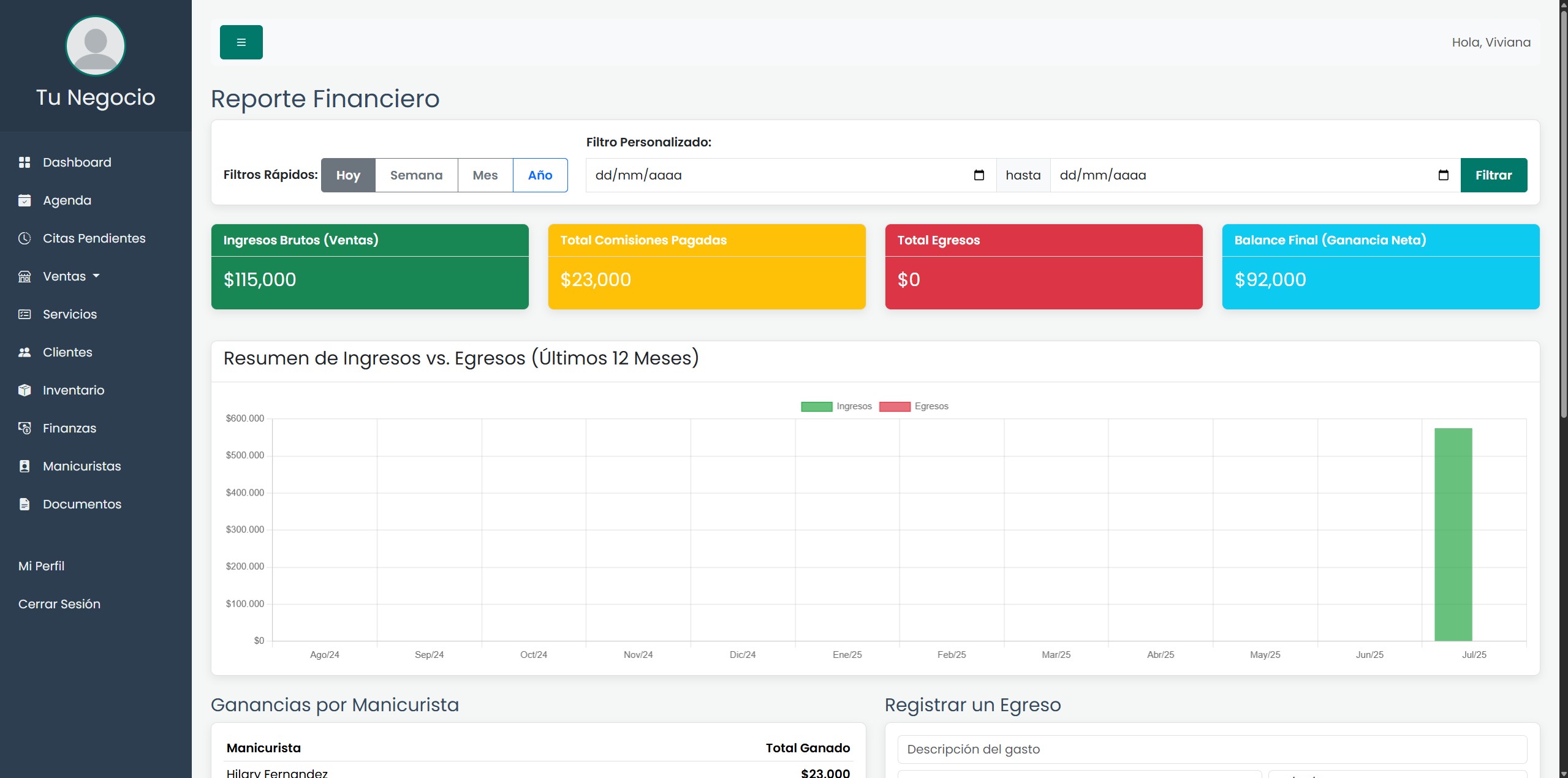Click the start date input field

click(791, 175)
